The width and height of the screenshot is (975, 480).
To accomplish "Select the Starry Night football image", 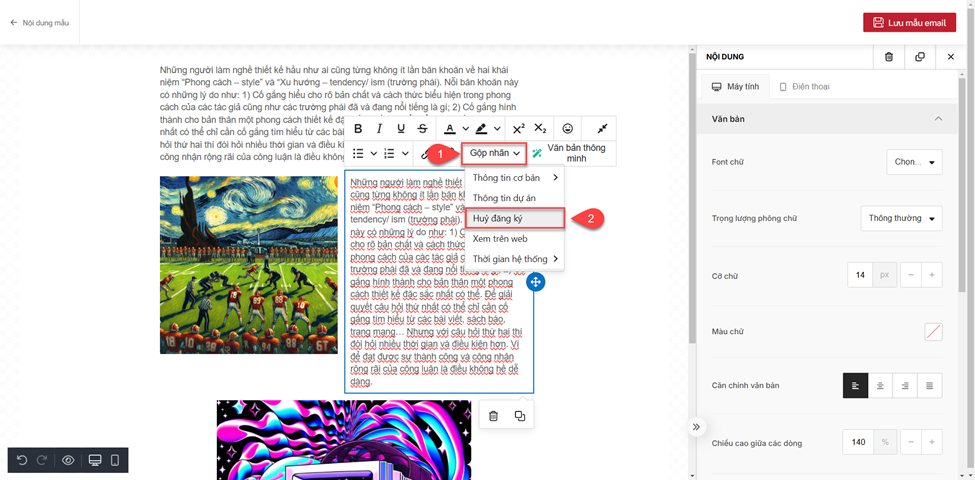I will (249, 265).
